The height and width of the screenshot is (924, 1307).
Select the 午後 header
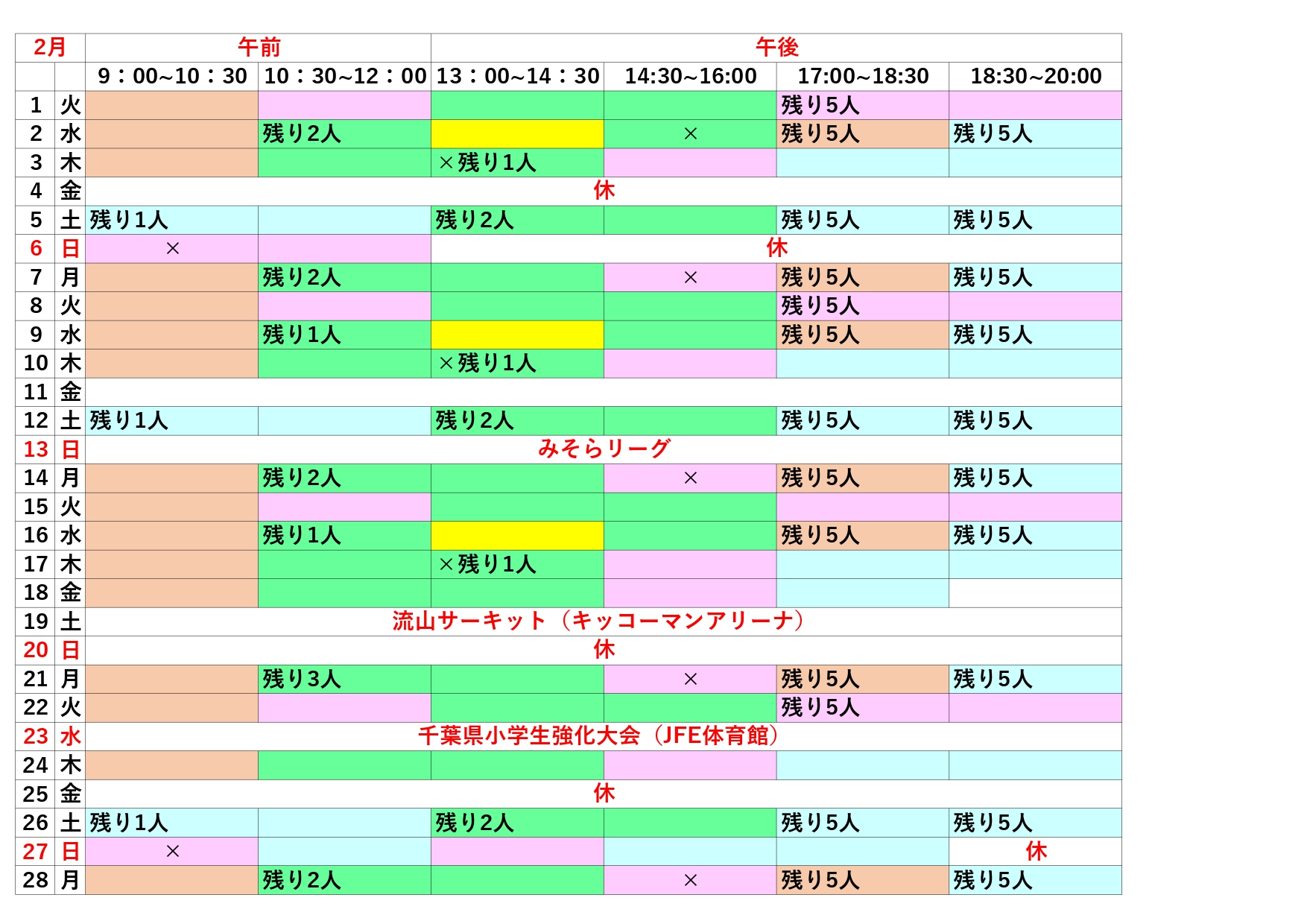point(776,48)
